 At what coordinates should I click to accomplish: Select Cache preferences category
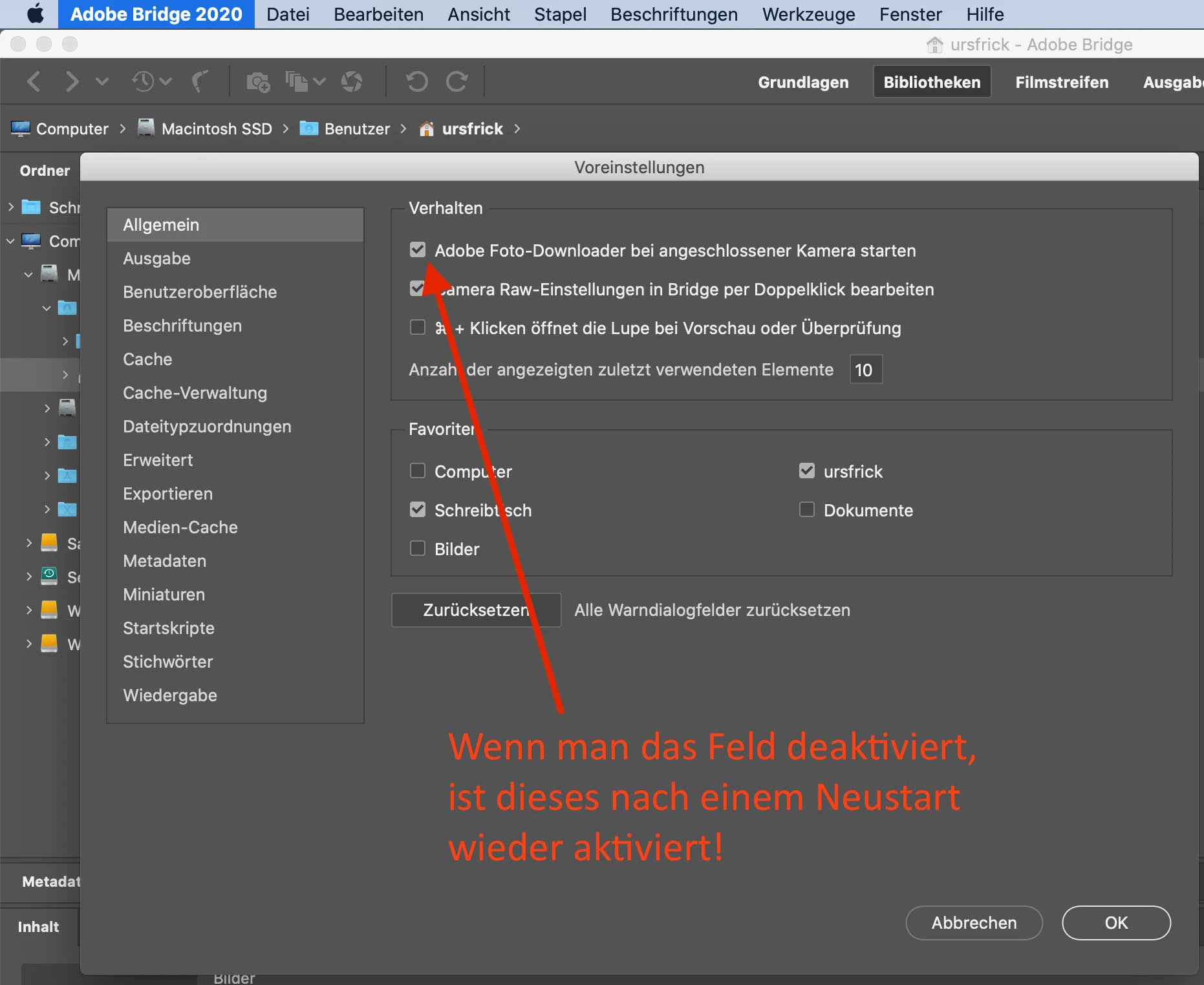[235, 359]
